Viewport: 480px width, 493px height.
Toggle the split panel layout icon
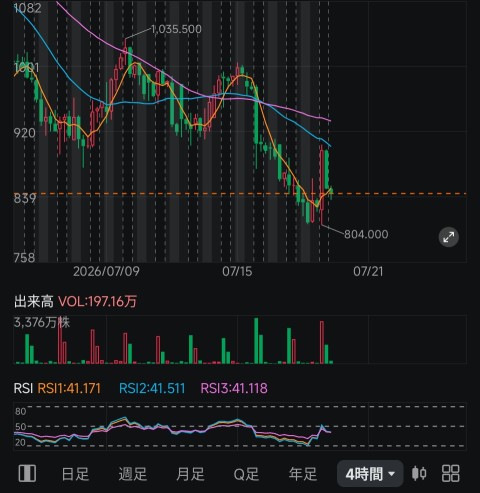[x=27, y=473]
